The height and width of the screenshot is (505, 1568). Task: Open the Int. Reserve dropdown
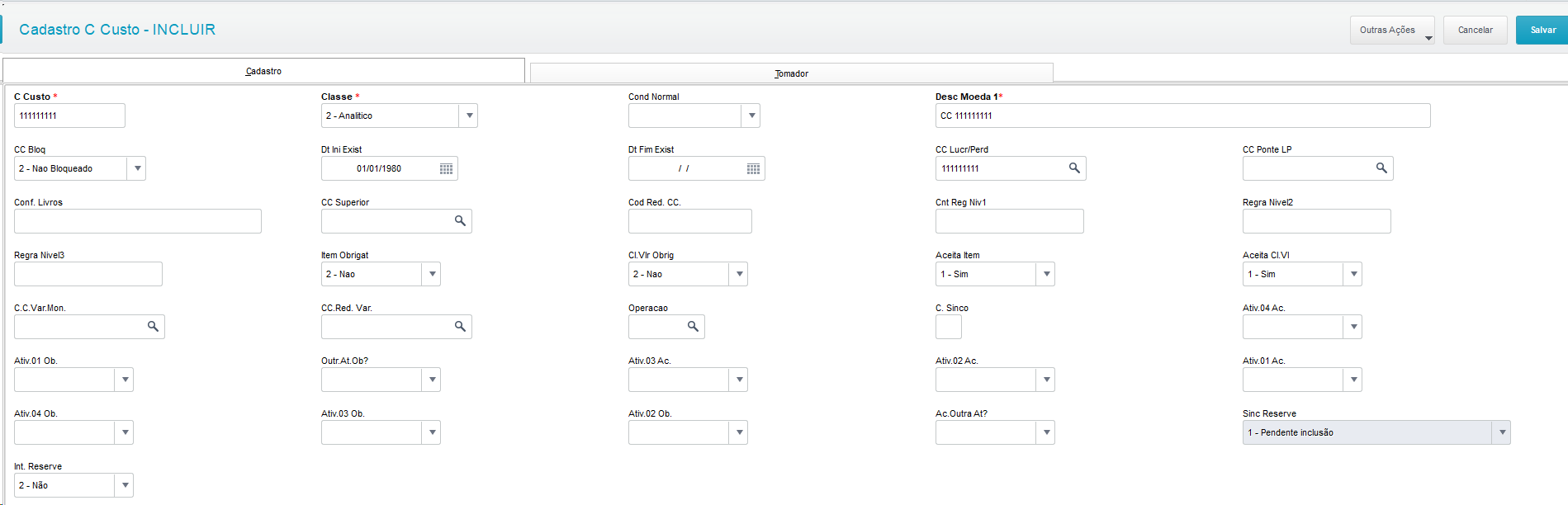(125, 485)
